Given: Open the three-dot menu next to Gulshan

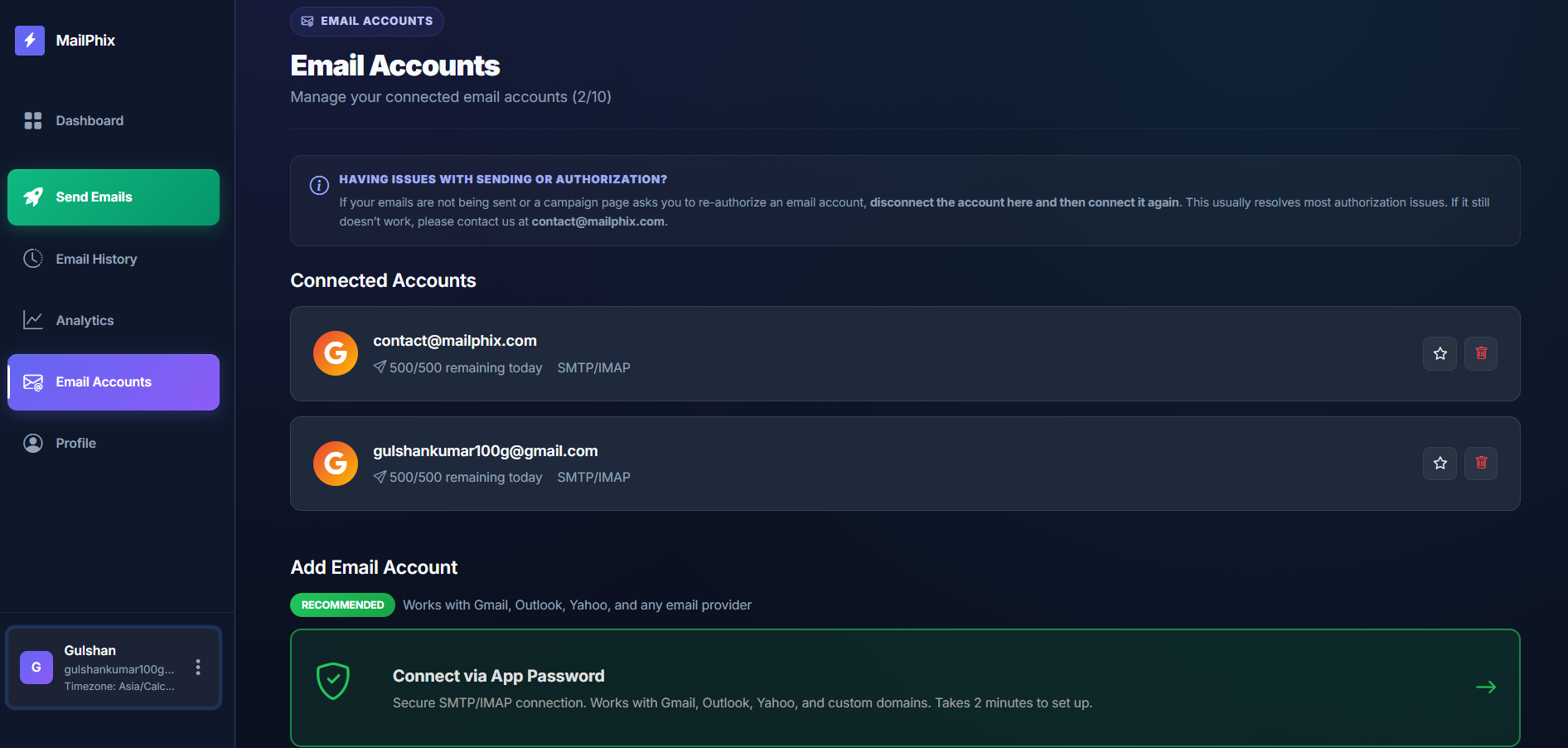Looking at the screenshot, I should [197, 667].
